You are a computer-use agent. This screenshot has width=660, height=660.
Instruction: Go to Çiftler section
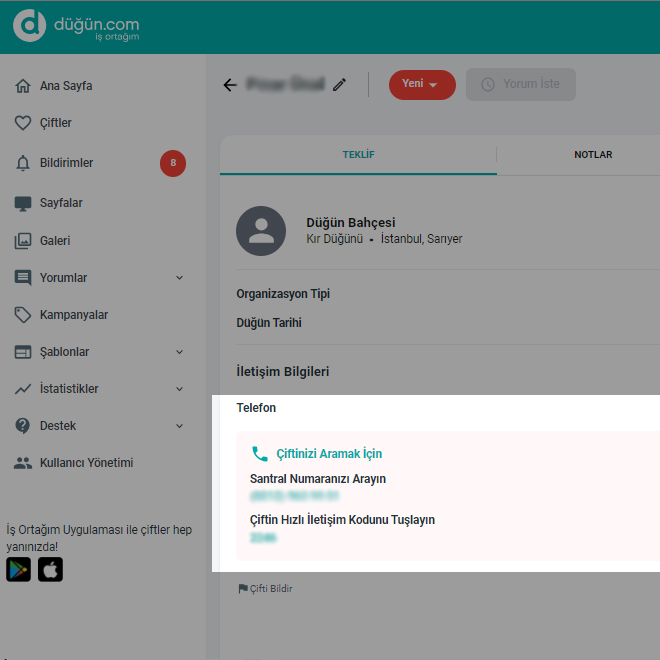pyautogui.click(x=56, y=123)
